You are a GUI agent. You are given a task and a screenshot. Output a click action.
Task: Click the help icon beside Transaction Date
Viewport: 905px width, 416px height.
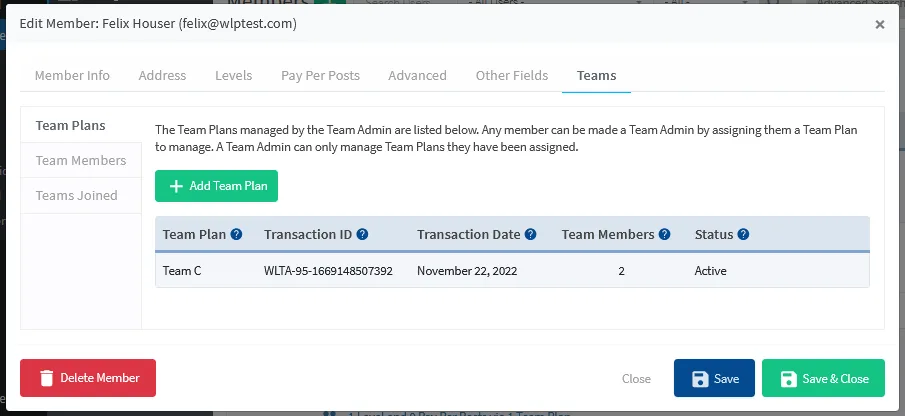530,234
